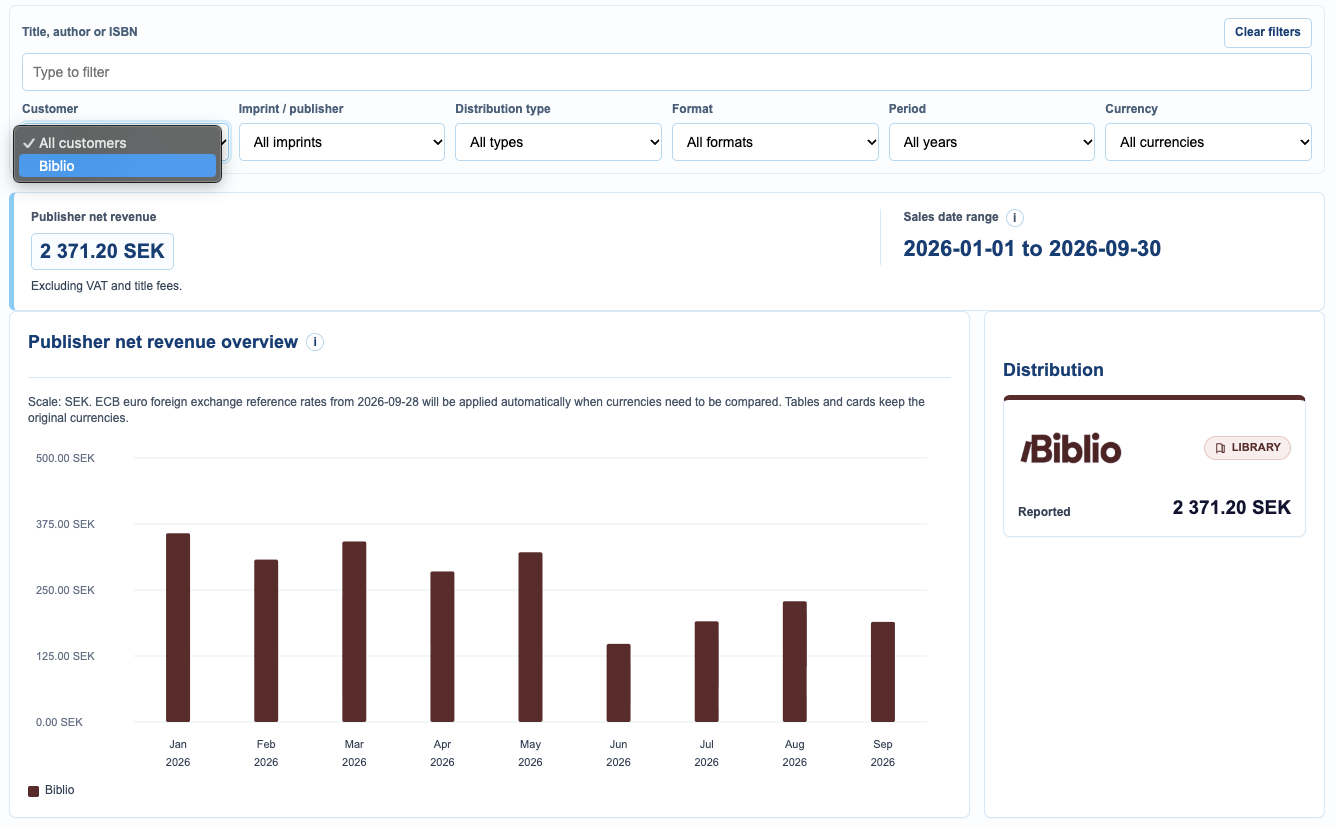Click the Jan 2026 revenue bar
The height and width of the screenshot is (829, 1336).
178,628
